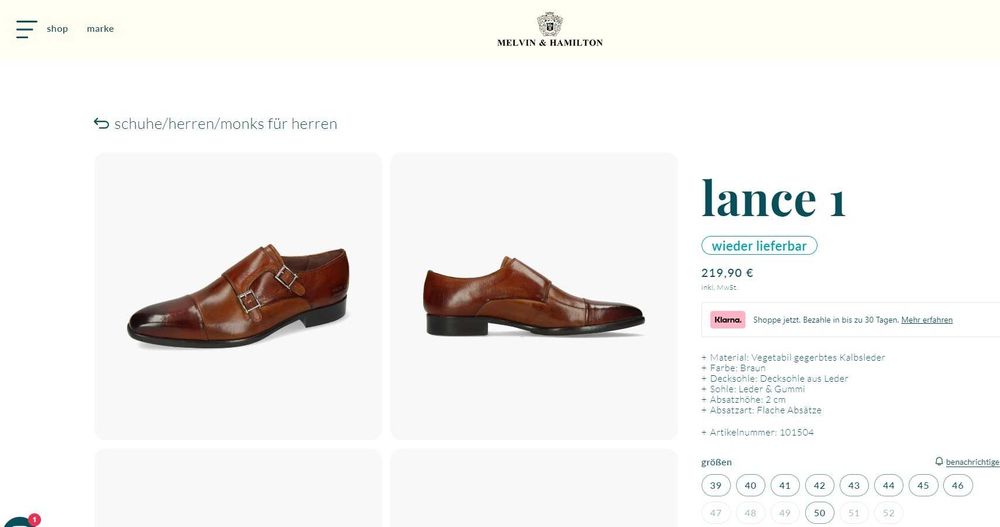Click the benachrichtigen link
The height and width of the screenshot is (527, 1000).
pos(972,462)
